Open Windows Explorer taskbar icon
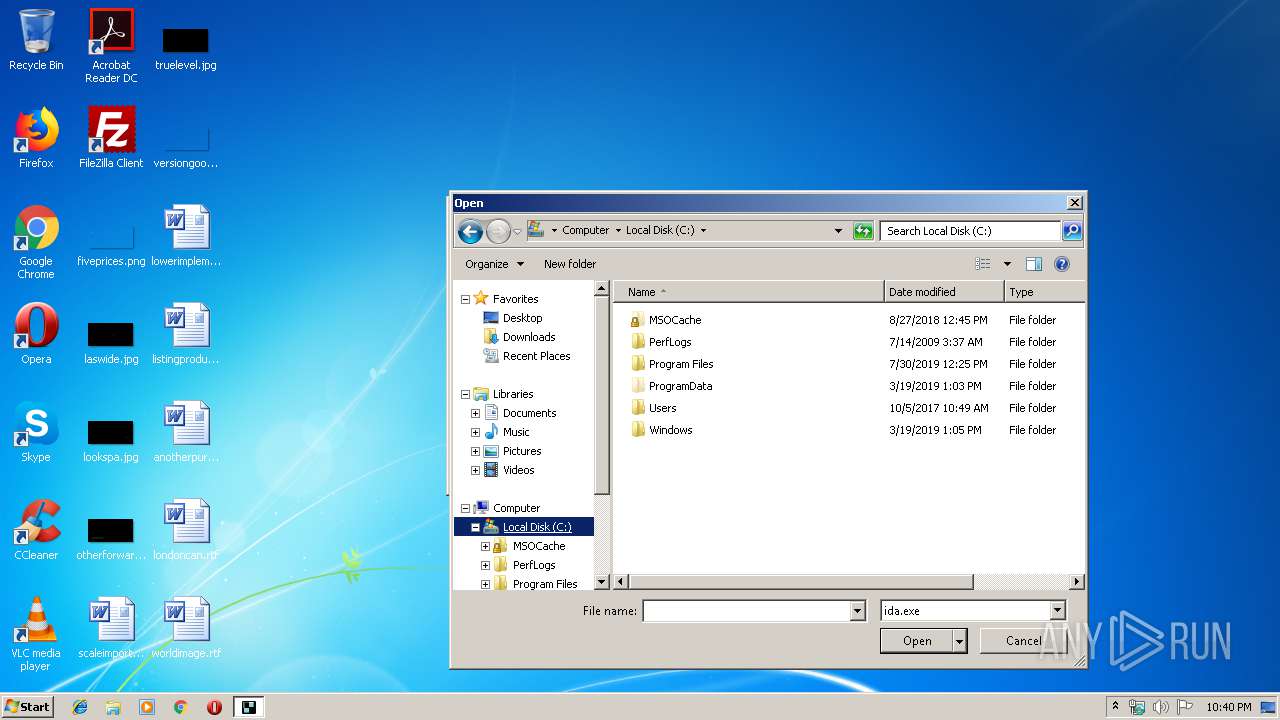Viewport: 1280px width, 720px height. pyautogui.click(x=113, y=707)
